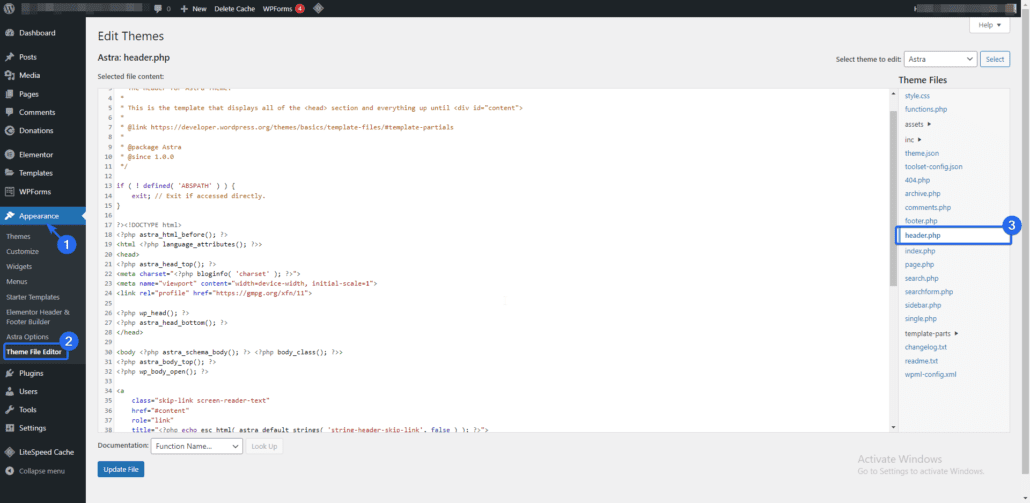
Task: Click the WPForms icon in sidebar
Action: click(10, 192)
